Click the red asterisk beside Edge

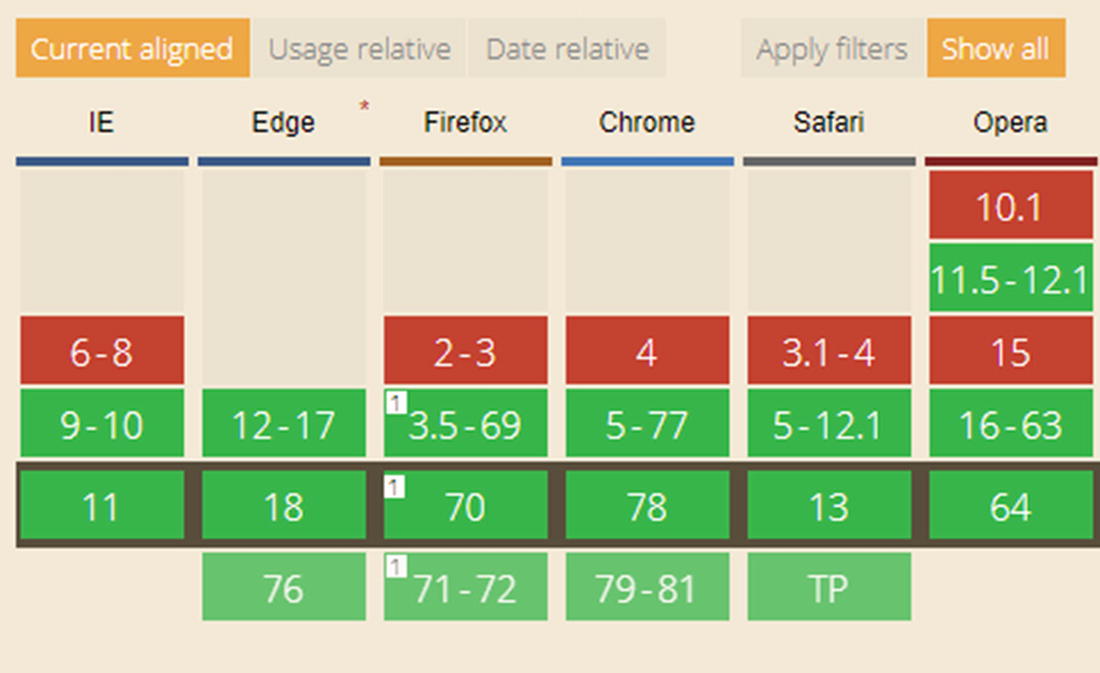[x=364, y=105]
